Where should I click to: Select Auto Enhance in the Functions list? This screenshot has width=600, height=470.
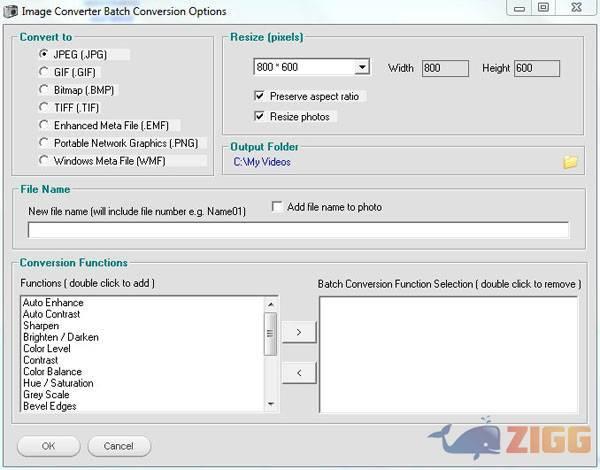53,303
